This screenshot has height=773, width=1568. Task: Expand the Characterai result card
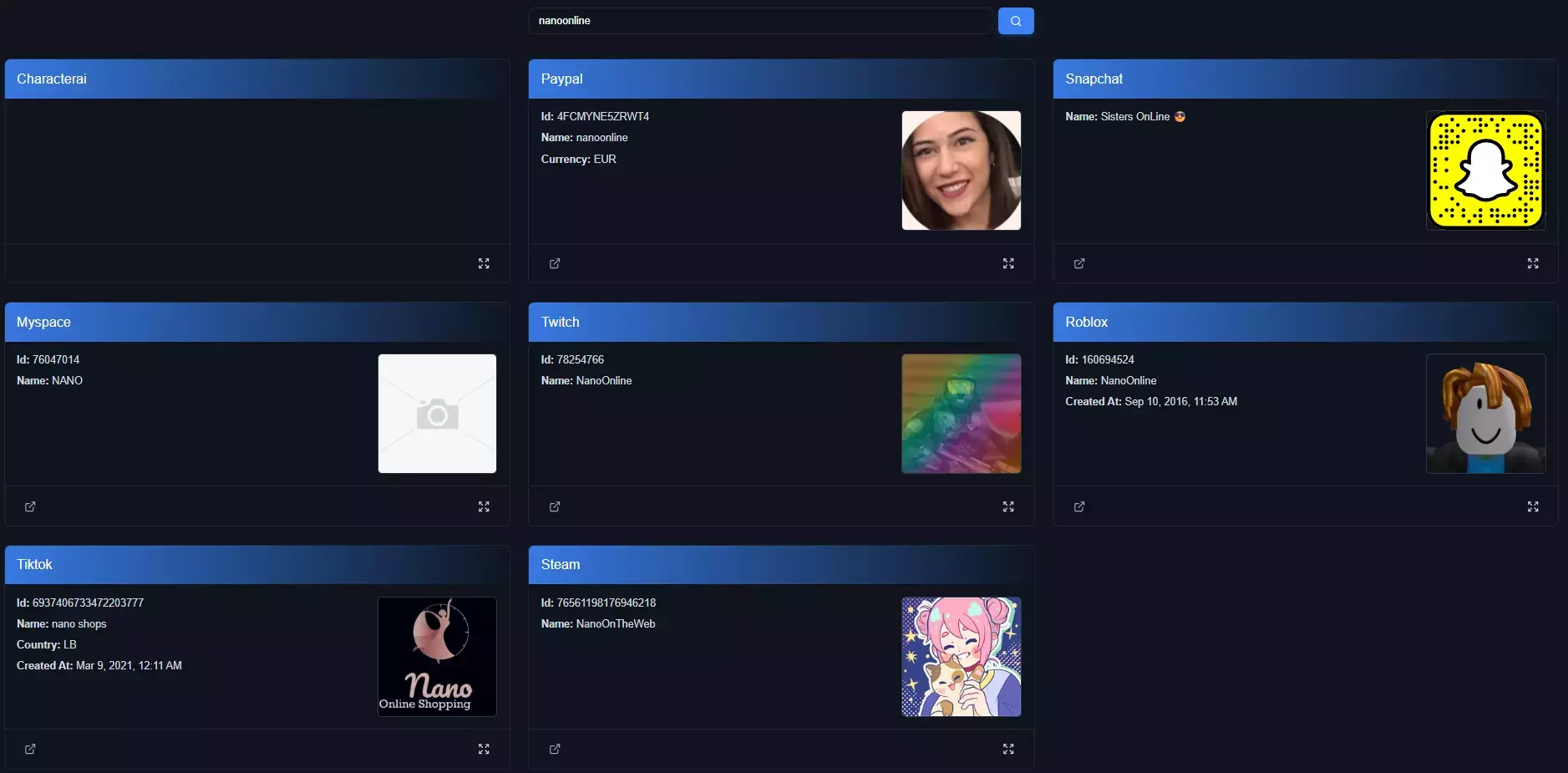(484, 263)
